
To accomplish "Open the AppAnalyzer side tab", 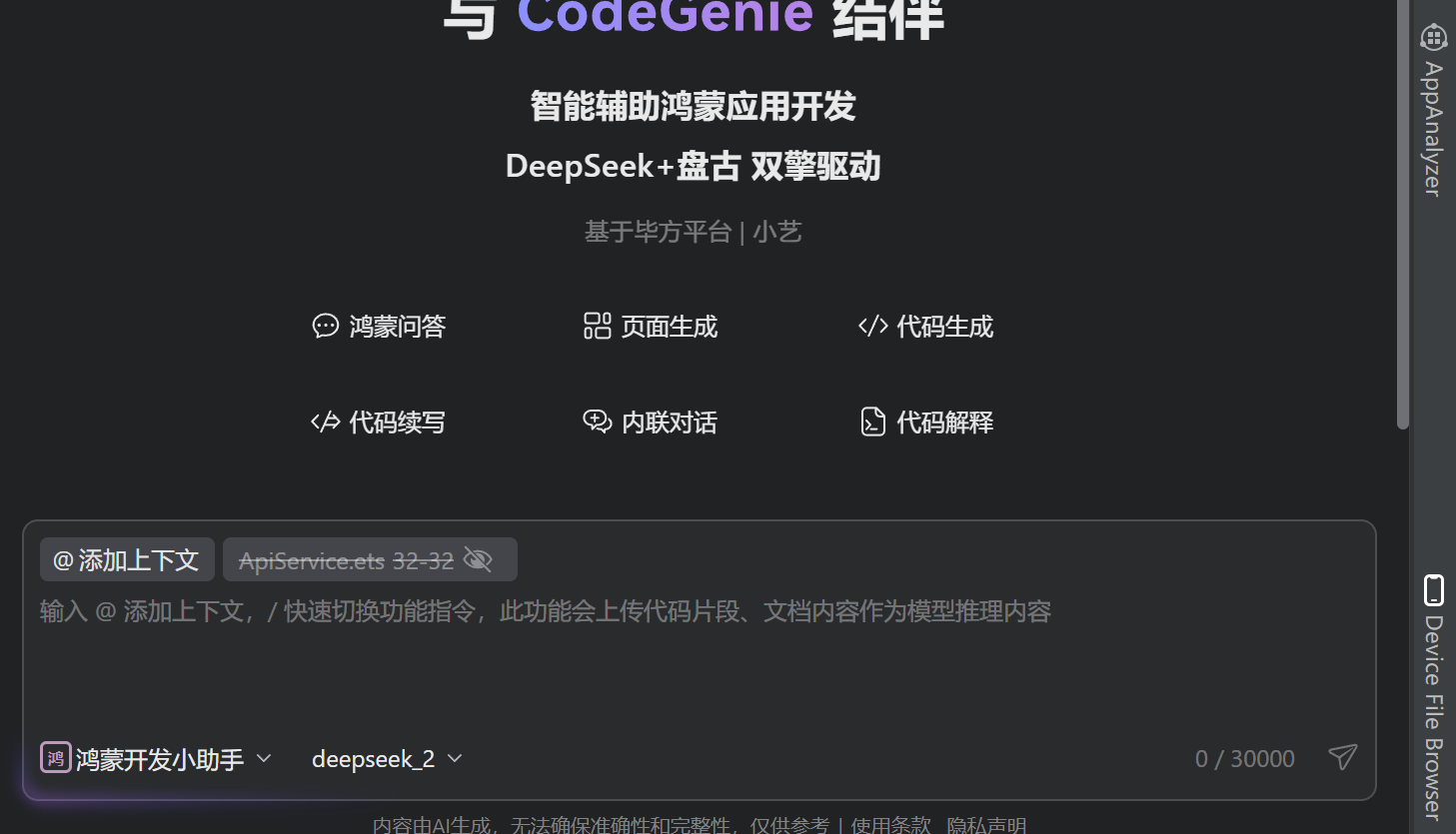I will point(1434,111).
